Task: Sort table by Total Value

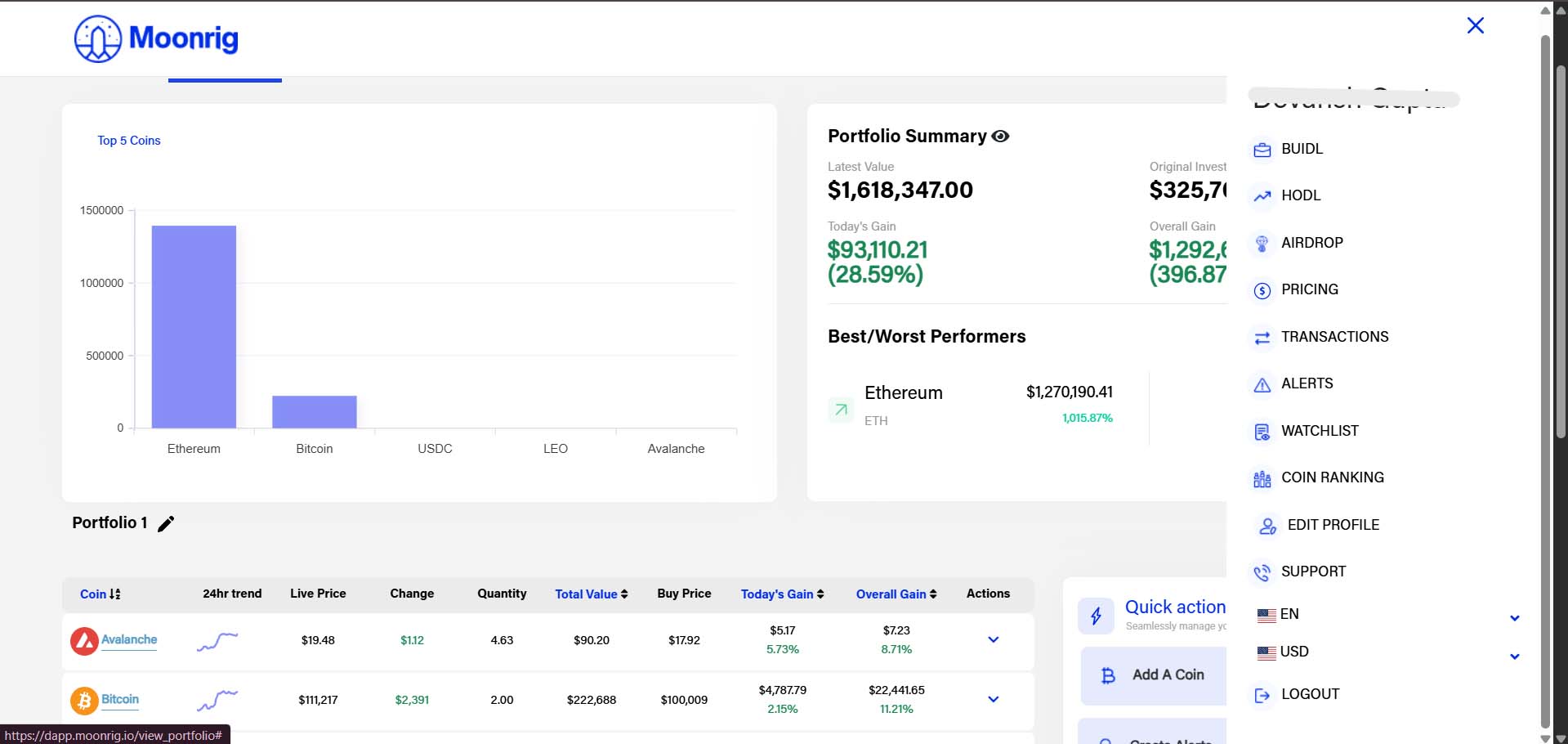Action: click(592, 594)
